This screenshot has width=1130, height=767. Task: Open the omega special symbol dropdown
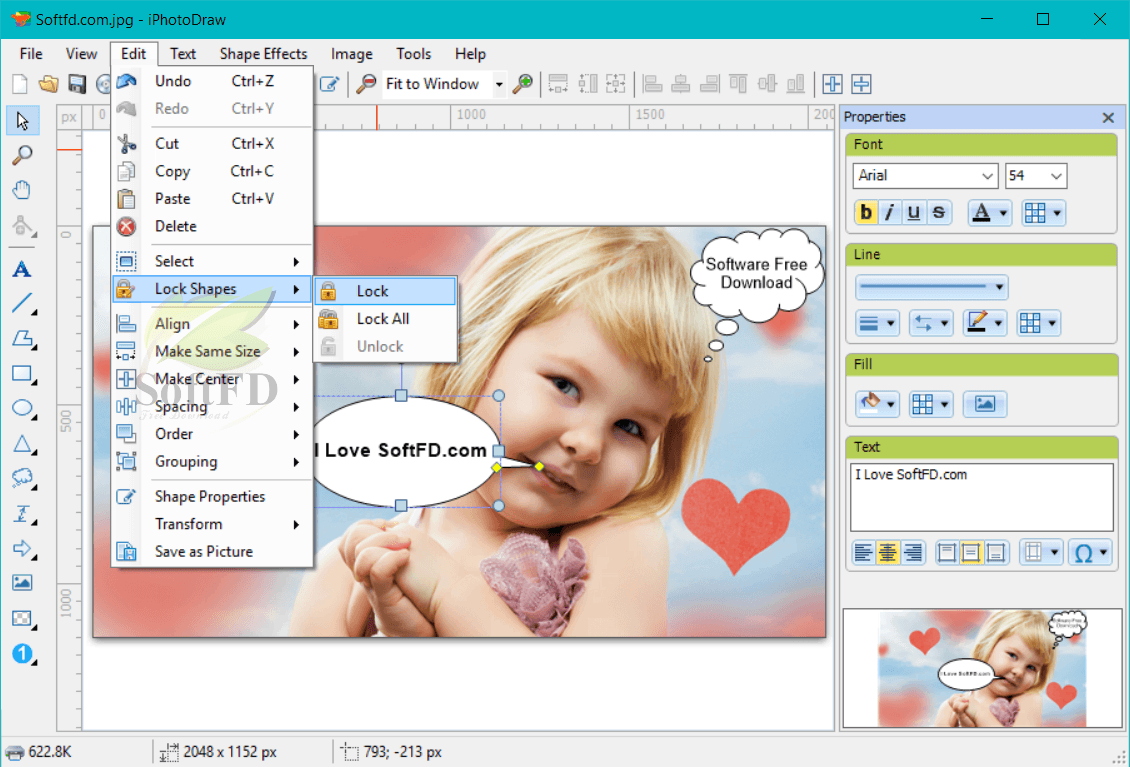[x=1090, y=553]
